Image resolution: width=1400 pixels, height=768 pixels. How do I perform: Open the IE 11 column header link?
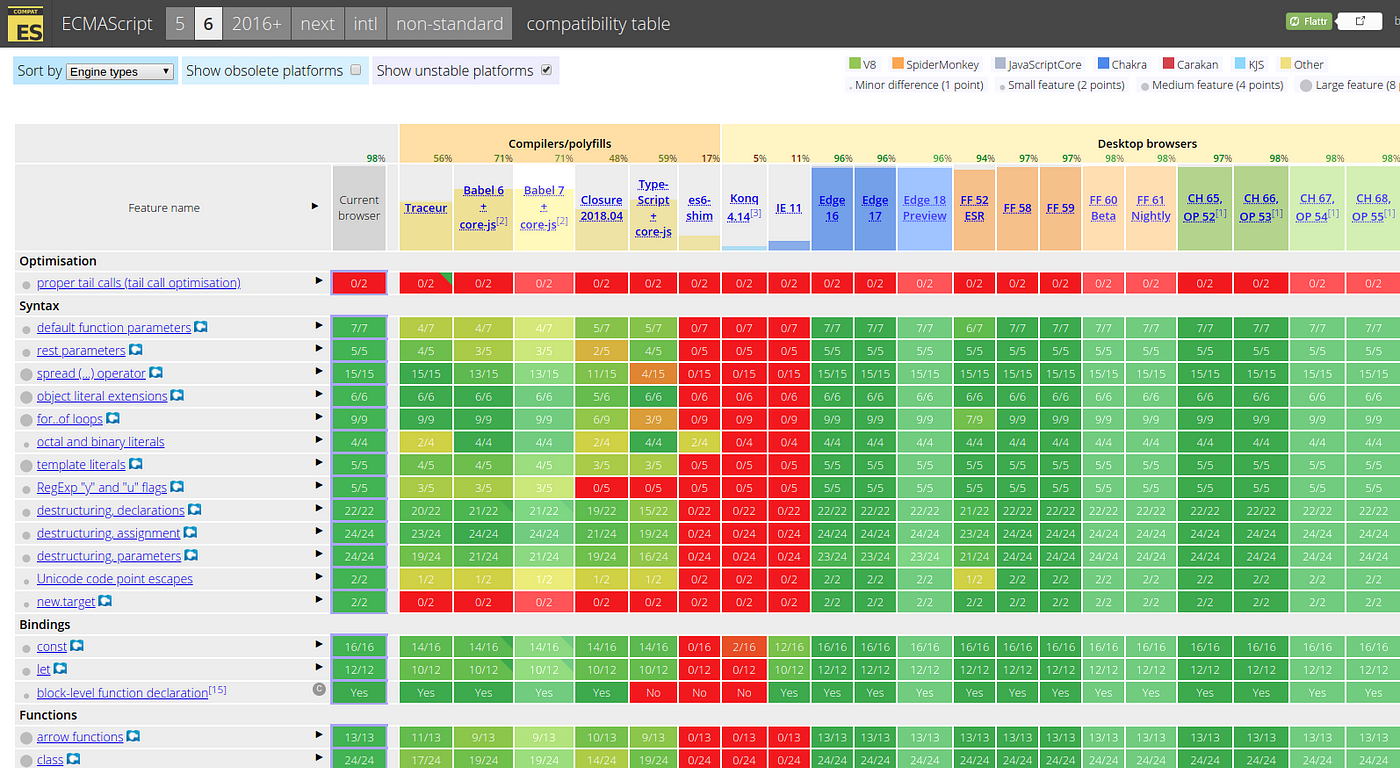(x=789, y=208)
